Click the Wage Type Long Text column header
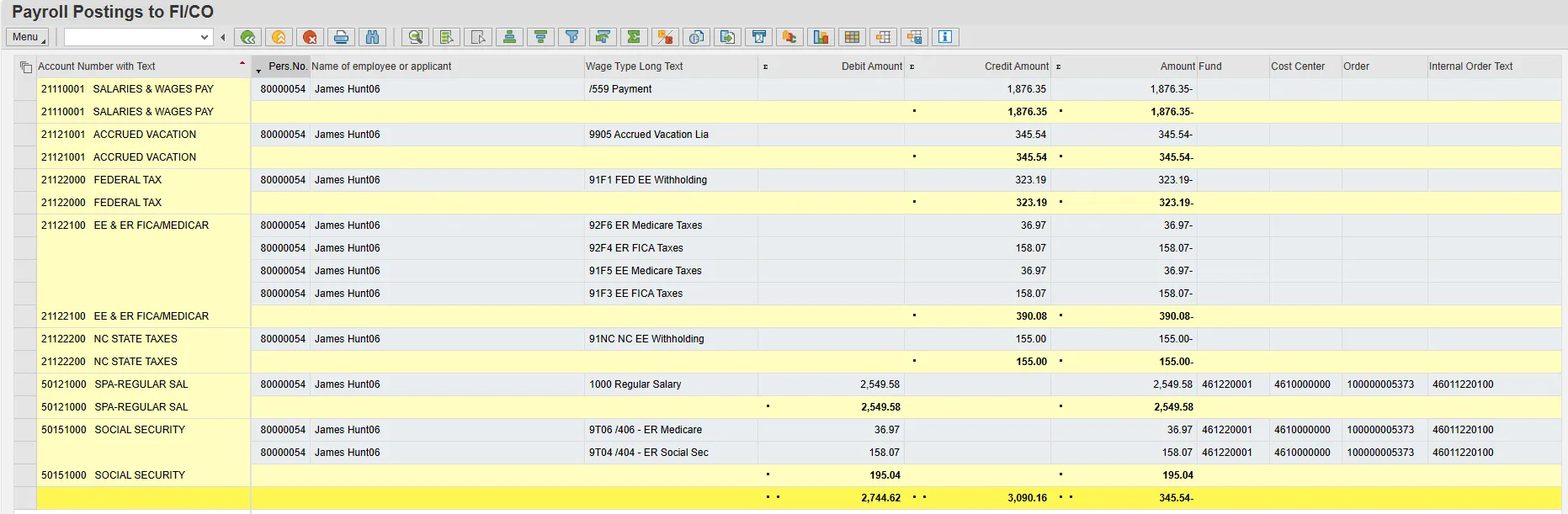This screenshot has width=1568, height=514. pos(635,66)
